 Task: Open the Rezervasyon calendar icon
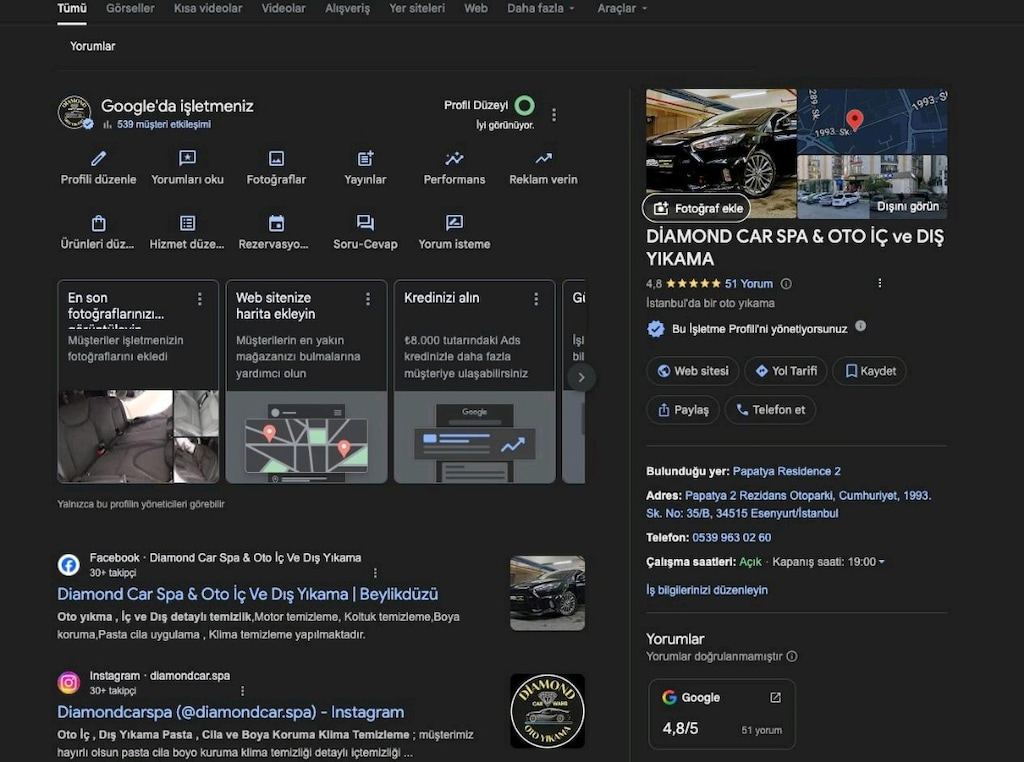click(276, 223)
